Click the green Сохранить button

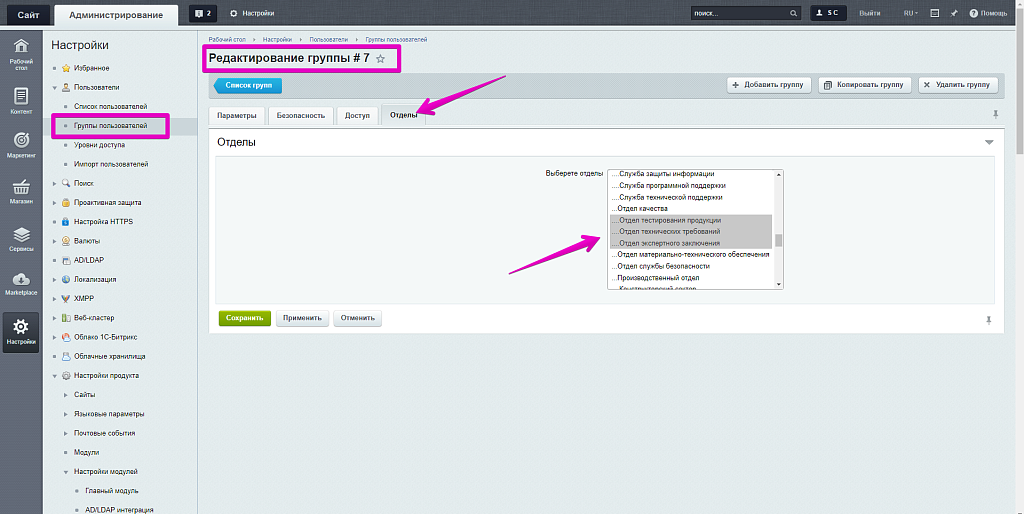click(x=244, y=318)
